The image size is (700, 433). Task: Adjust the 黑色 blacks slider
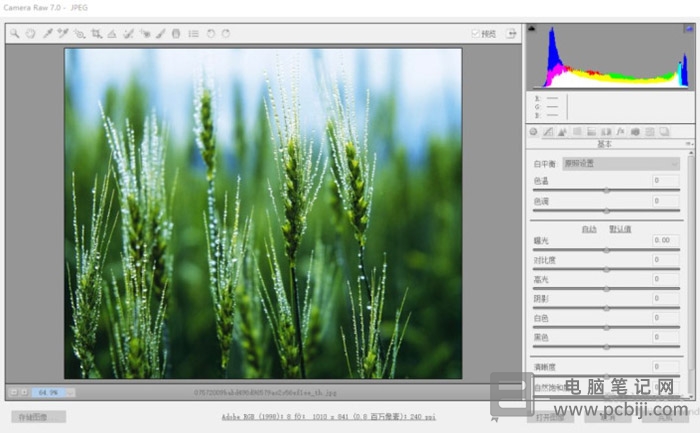pos(606,347)
